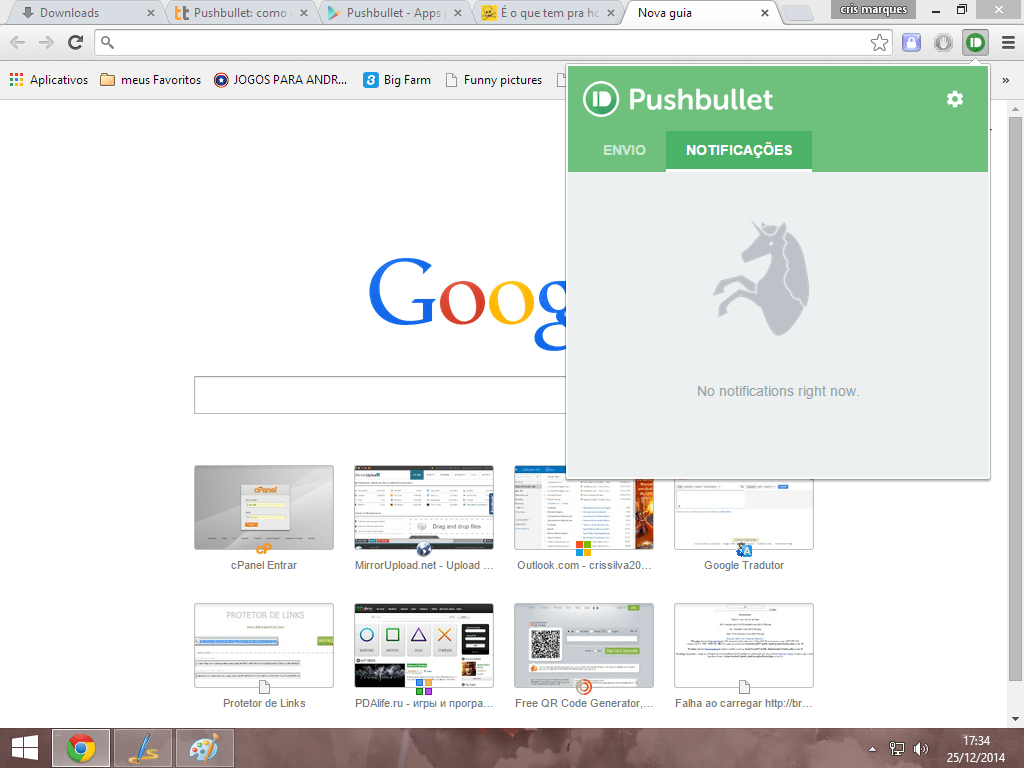This screenshot has width=1024, height=768.
Task: Click the page vertical scrollbar
Action: (x=1015, y=398)
